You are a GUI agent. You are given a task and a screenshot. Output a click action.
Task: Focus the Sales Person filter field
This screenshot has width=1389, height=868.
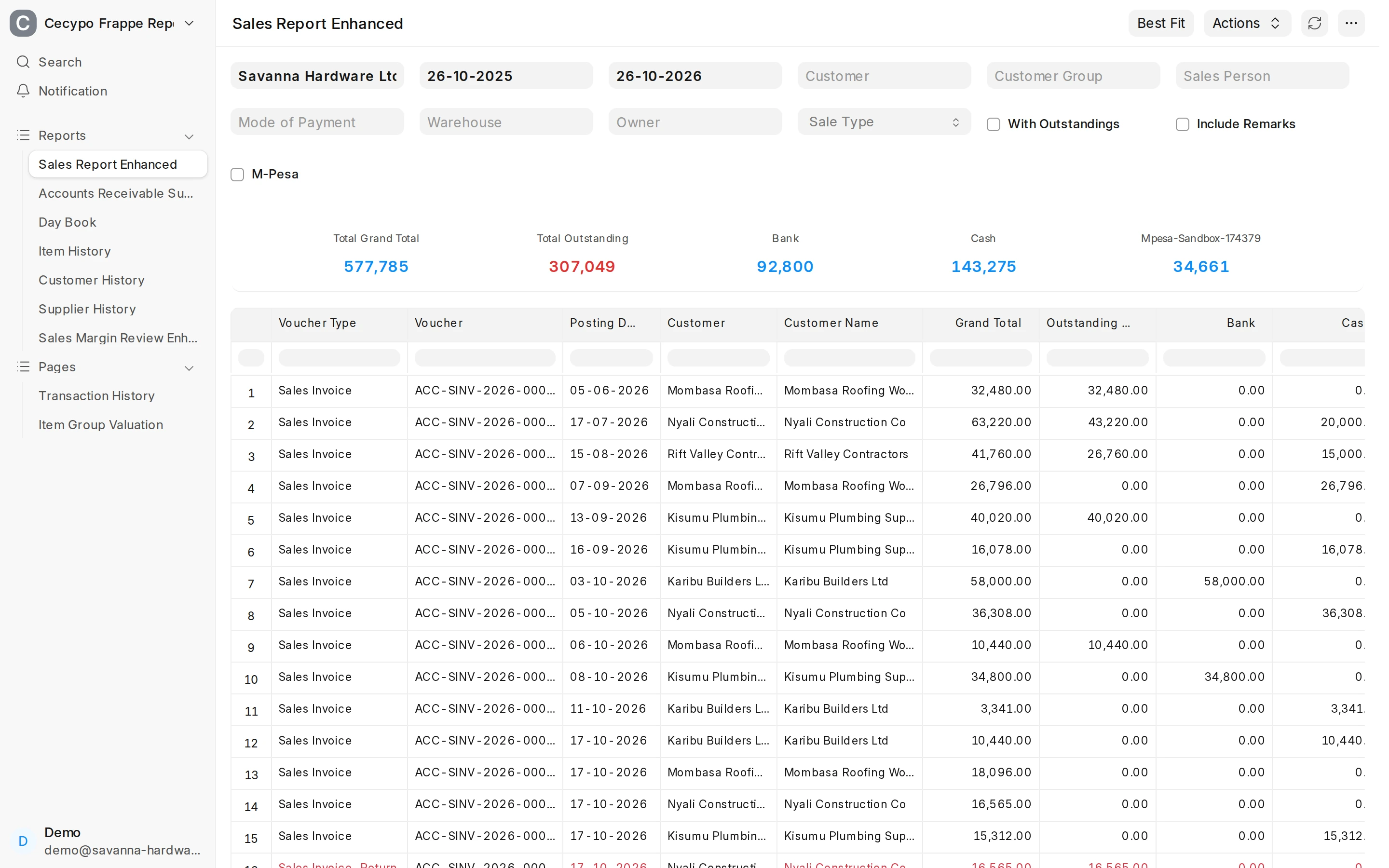[x=1262, y=76]
